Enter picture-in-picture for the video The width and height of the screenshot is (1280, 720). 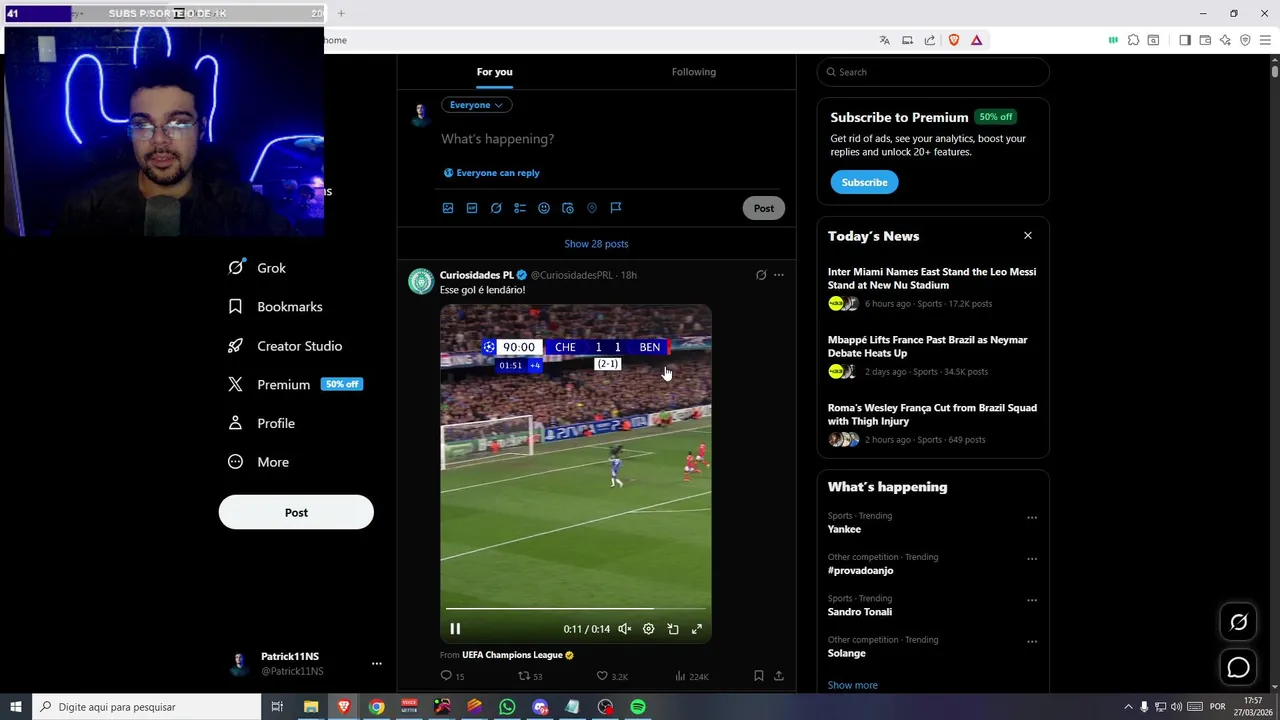click(673, 629)
